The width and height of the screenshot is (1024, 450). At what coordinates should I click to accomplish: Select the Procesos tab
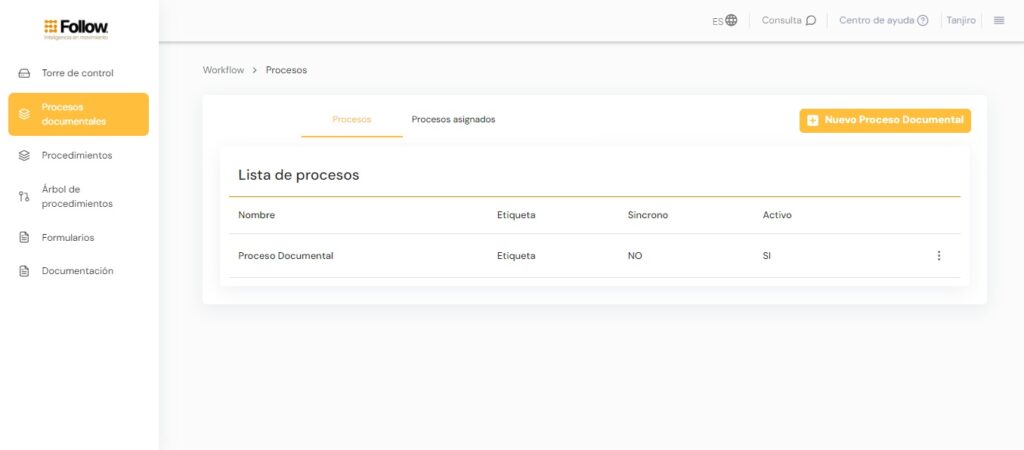coord(351,119)
